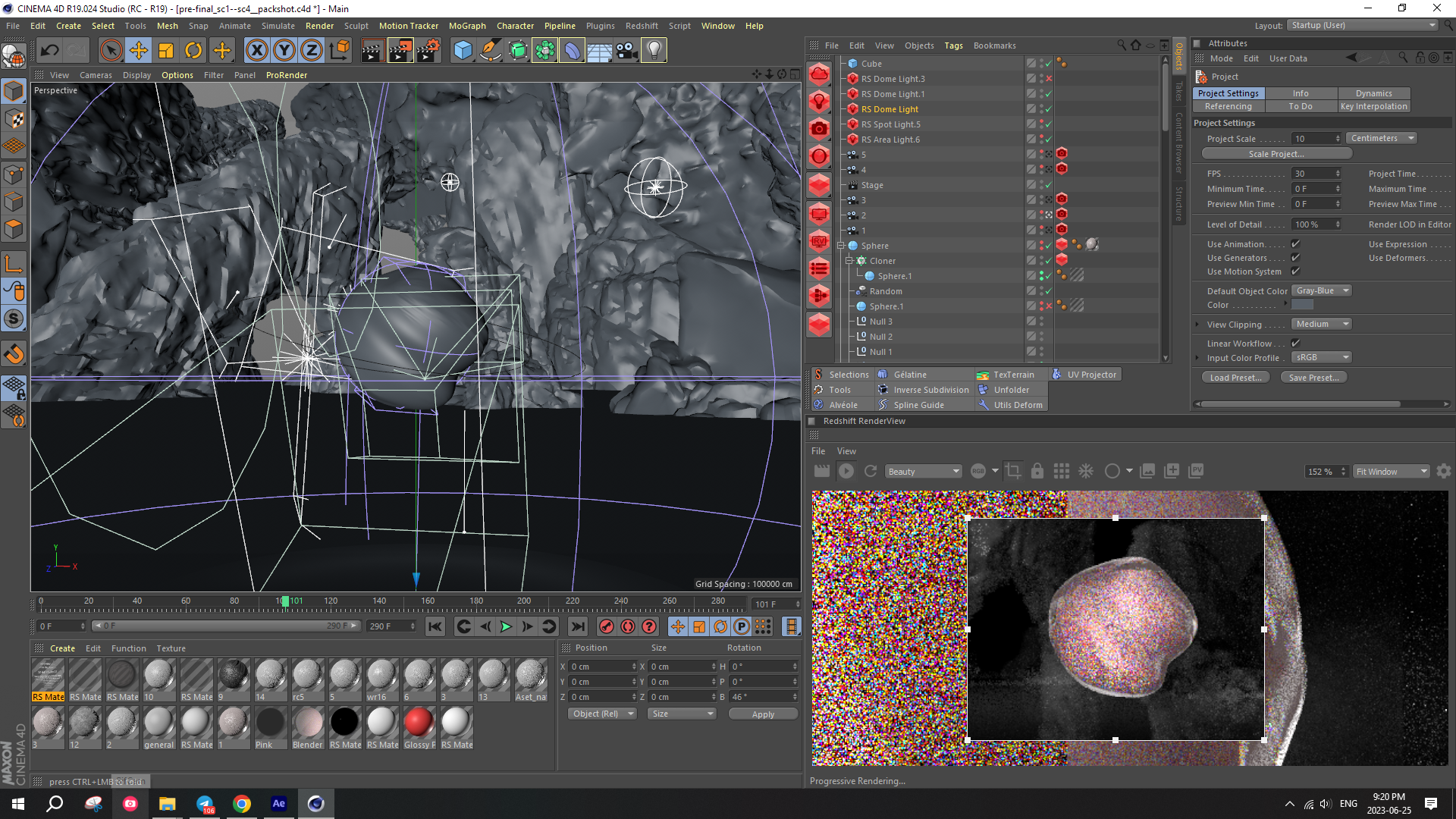
Task: Toggle Use Animation checkbox
Action: click(1295, 244)
